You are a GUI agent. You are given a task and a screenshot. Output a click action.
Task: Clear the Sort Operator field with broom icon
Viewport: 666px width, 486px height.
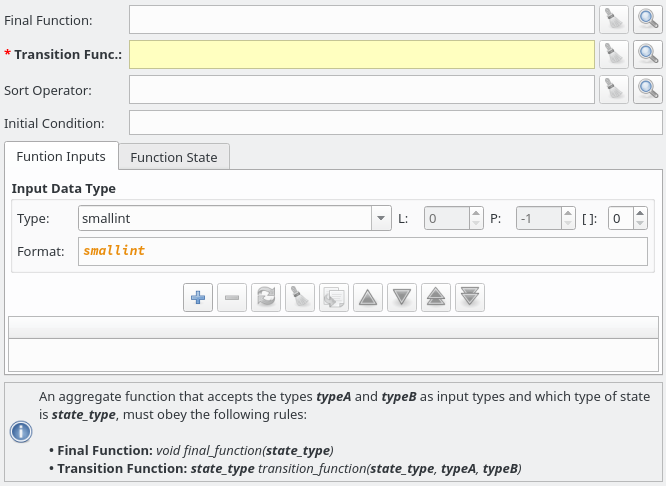614,90
